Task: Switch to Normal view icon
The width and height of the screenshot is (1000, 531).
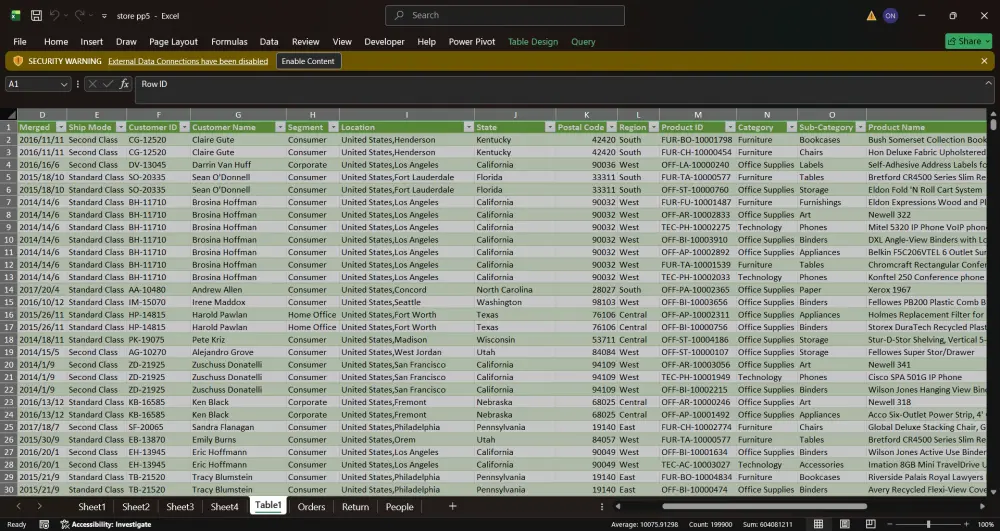Action: (818, 524)
